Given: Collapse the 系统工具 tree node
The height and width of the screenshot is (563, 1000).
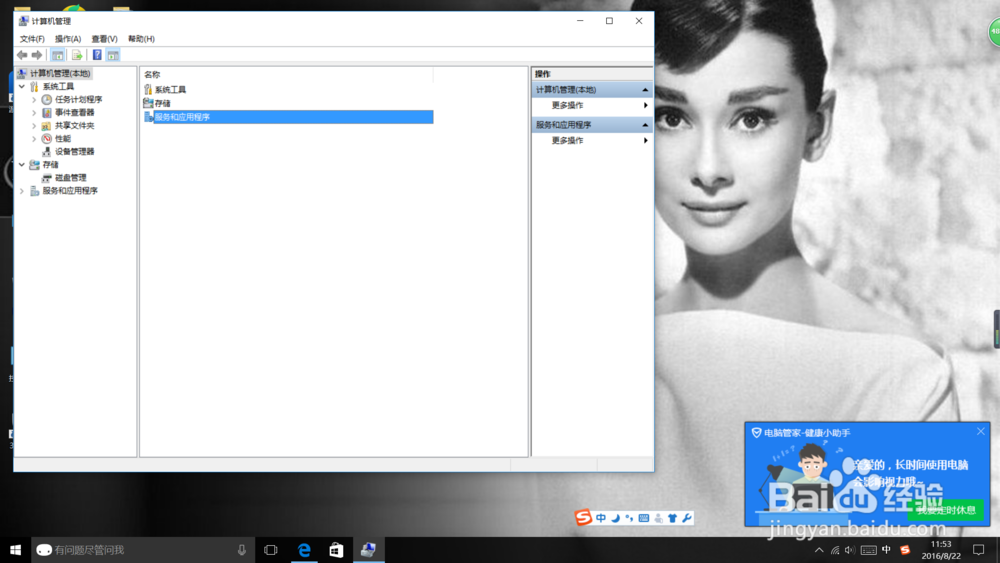Looking at the screenshot, I should [x=22, y=86].
